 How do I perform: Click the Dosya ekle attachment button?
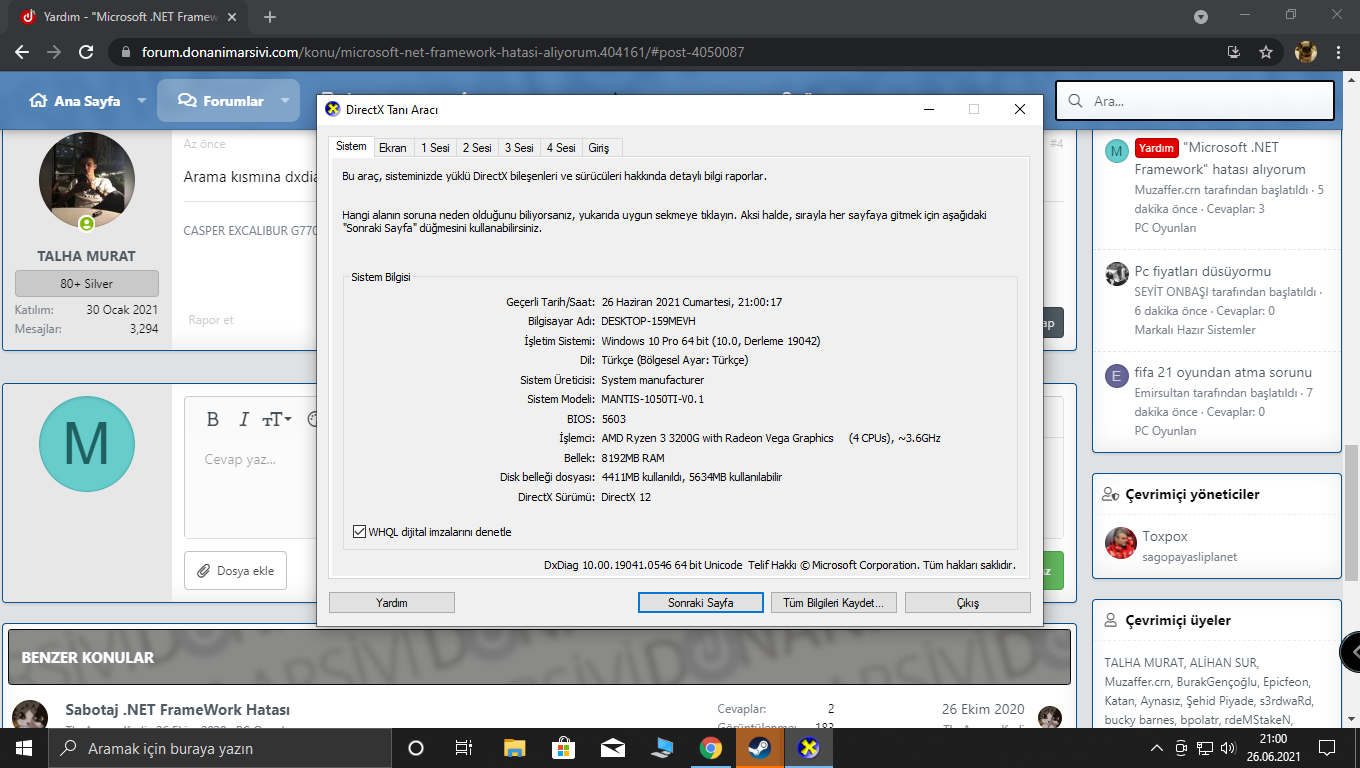point(235,571)
